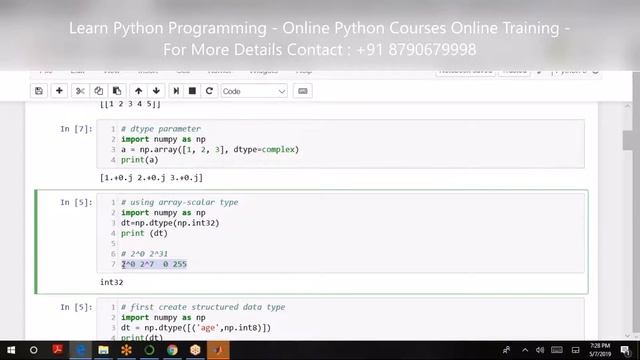Move the selected cell down

pyautogui.click(x=156, y=91)
